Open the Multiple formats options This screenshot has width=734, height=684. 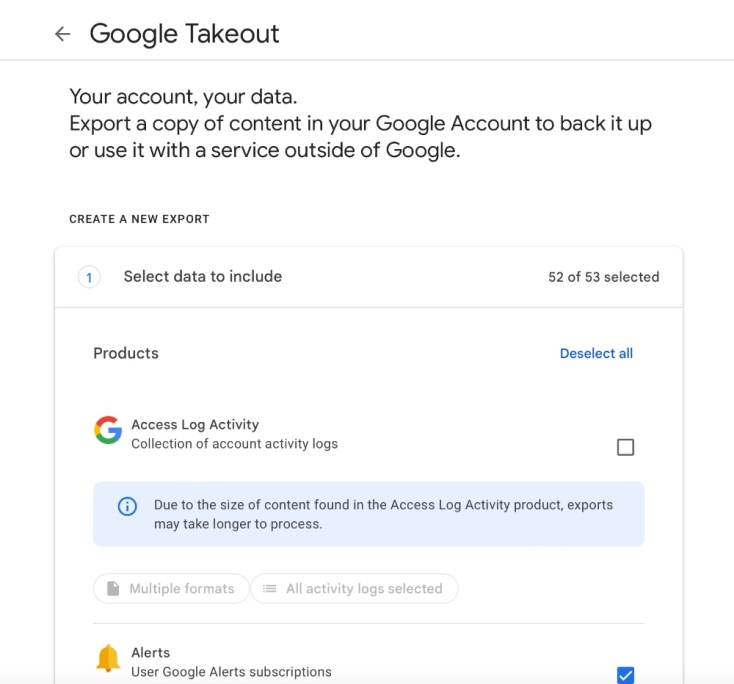[x=170, y=589]
